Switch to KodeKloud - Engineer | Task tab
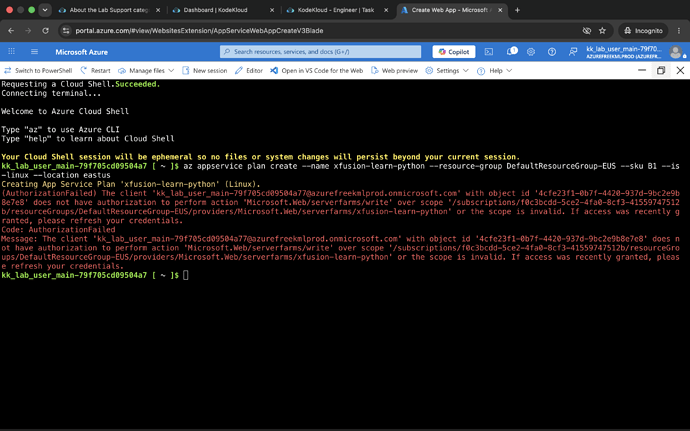Image resolution: width=690 pixels, height=431 pixels. click(336, 10)
